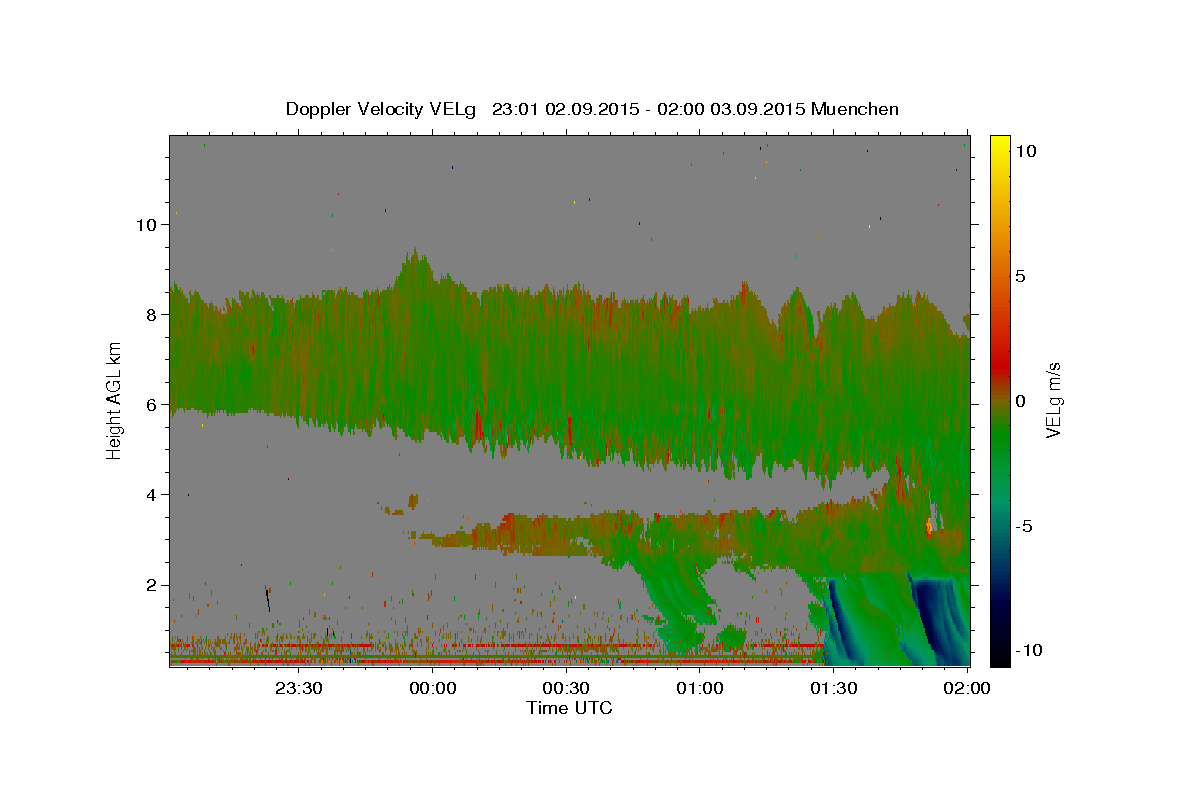Click the 01:30 time tick label
The image size is (1200, 800).
point(834,688)
